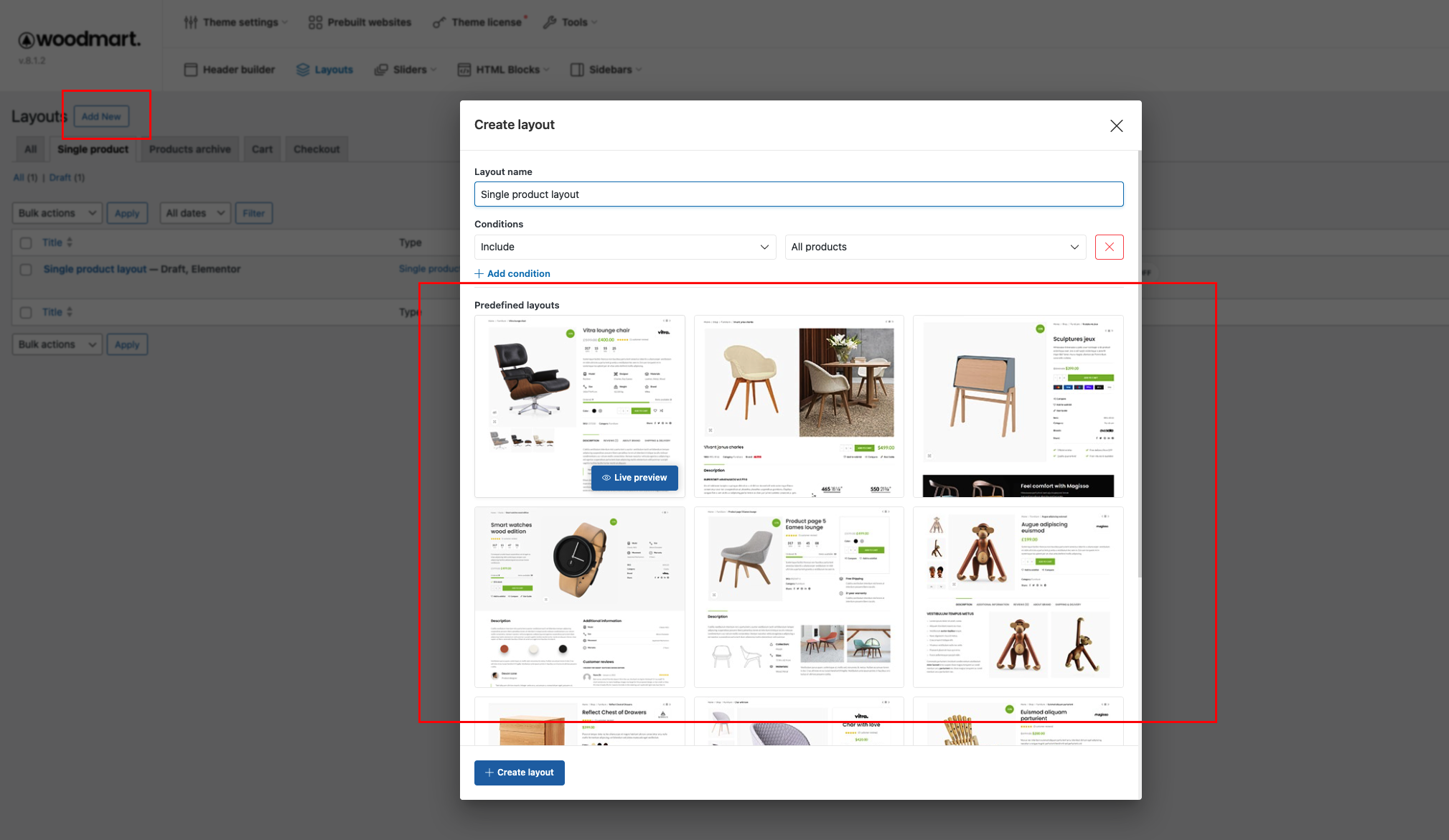The image size is (1449, 840).
Task: Open Prebuilt websites menu item
Action: 360,22
